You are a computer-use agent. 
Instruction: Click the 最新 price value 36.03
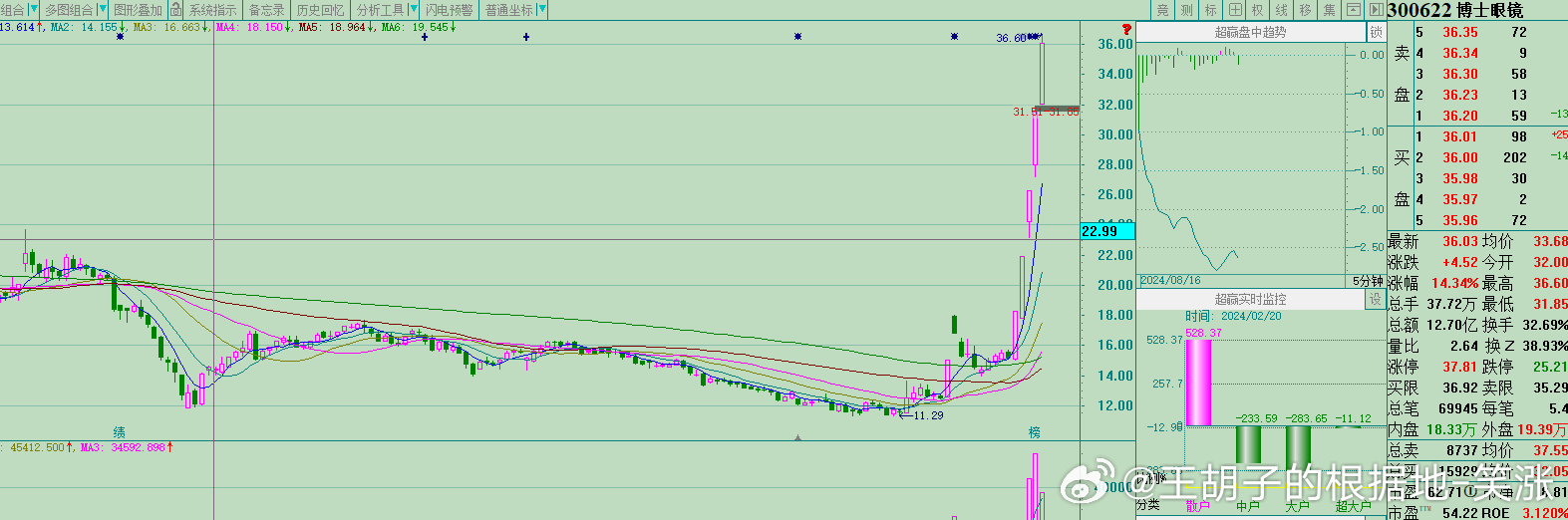point(1459,241)
